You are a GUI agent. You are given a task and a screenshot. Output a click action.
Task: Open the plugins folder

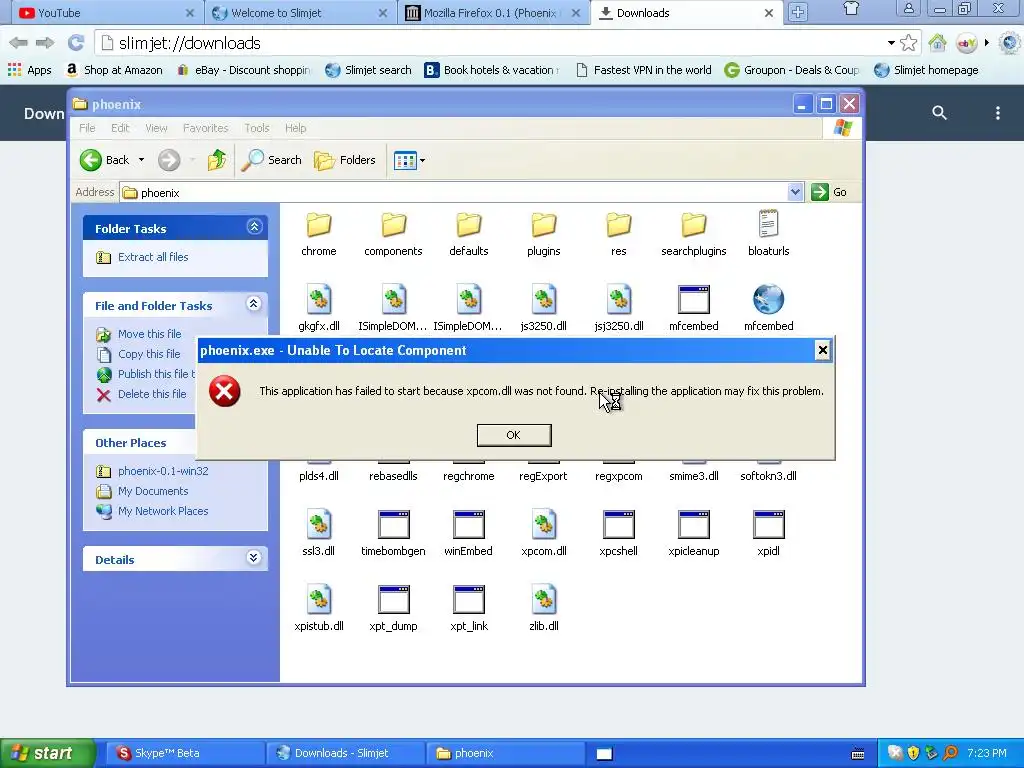click(x=543, y=234)
